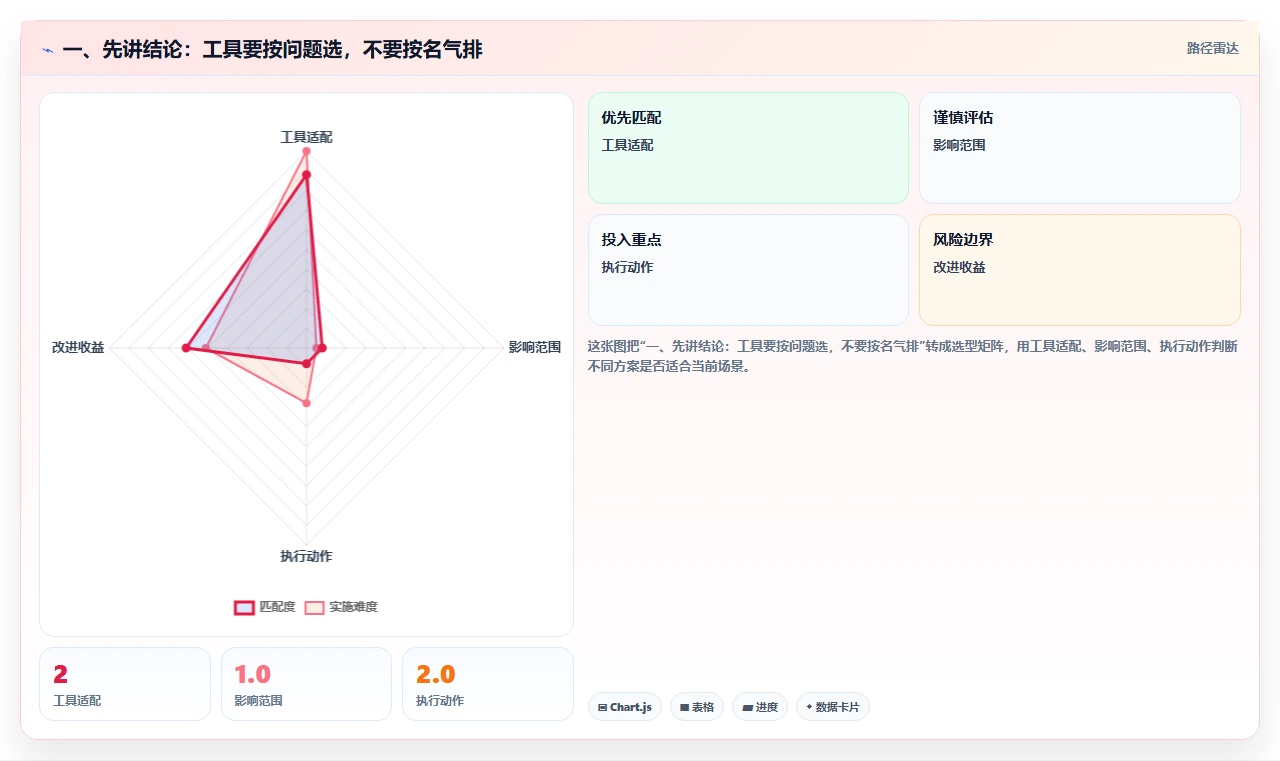Click the 实施难度 data point on 执行动作 axis
Image resolution: width=1280 pixels, height=761 pixels.
[x=307, y=403]
